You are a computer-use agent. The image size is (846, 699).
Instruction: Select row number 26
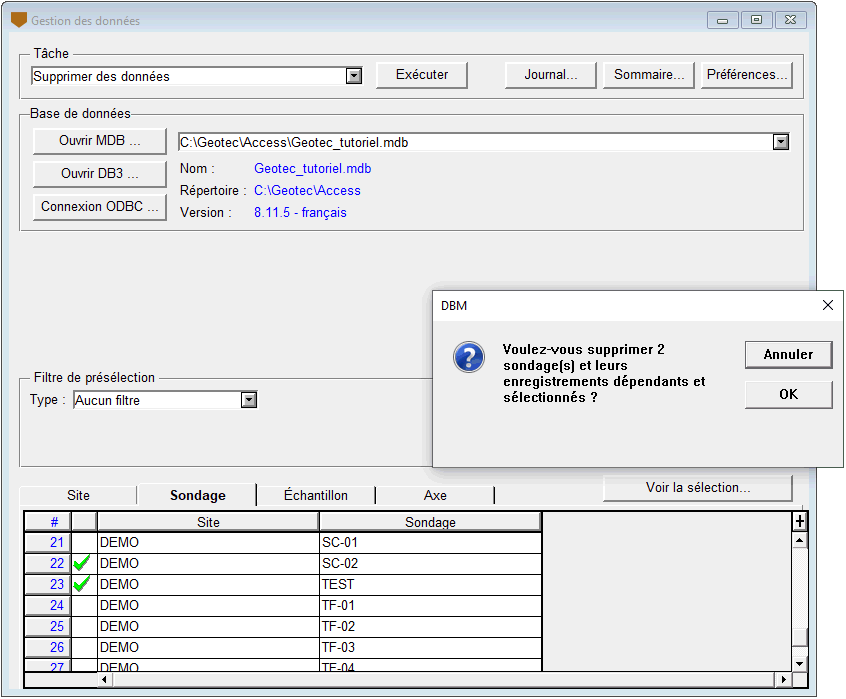48,648
